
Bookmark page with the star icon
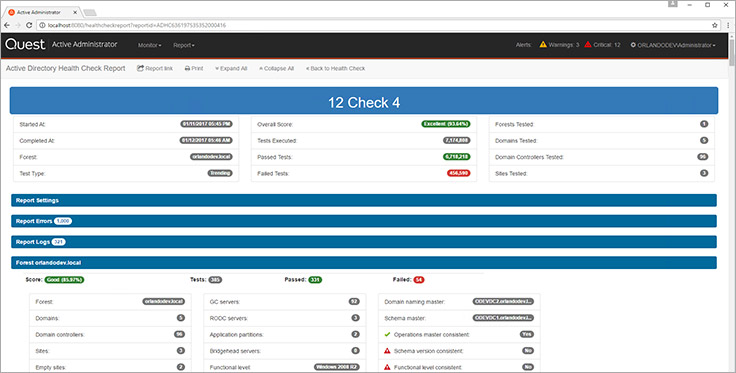[714, 25]
